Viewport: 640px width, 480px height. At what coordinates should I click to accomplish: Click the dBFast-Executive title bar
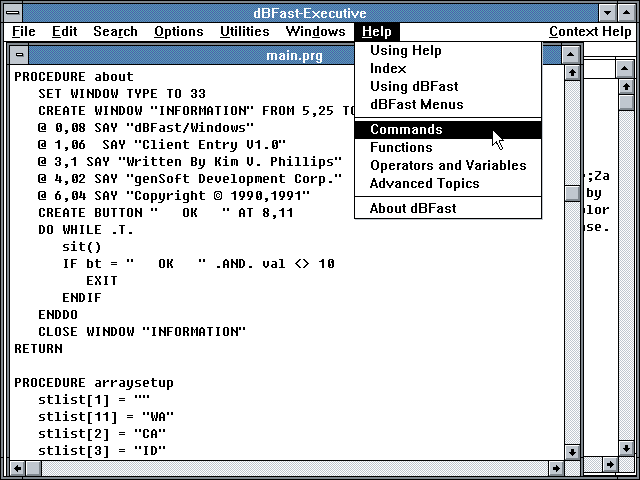click(x=310, y=13)
